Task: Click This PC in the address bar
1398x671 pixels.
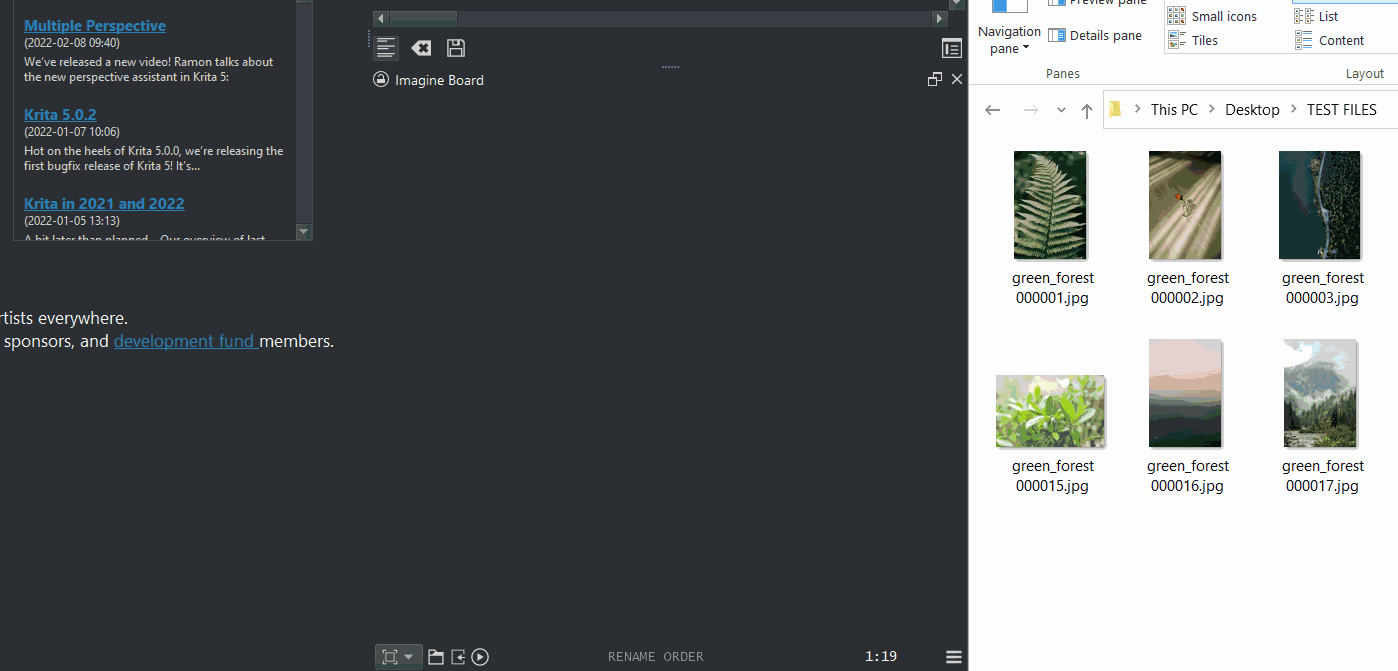Action: click(x=1174, y=110)
